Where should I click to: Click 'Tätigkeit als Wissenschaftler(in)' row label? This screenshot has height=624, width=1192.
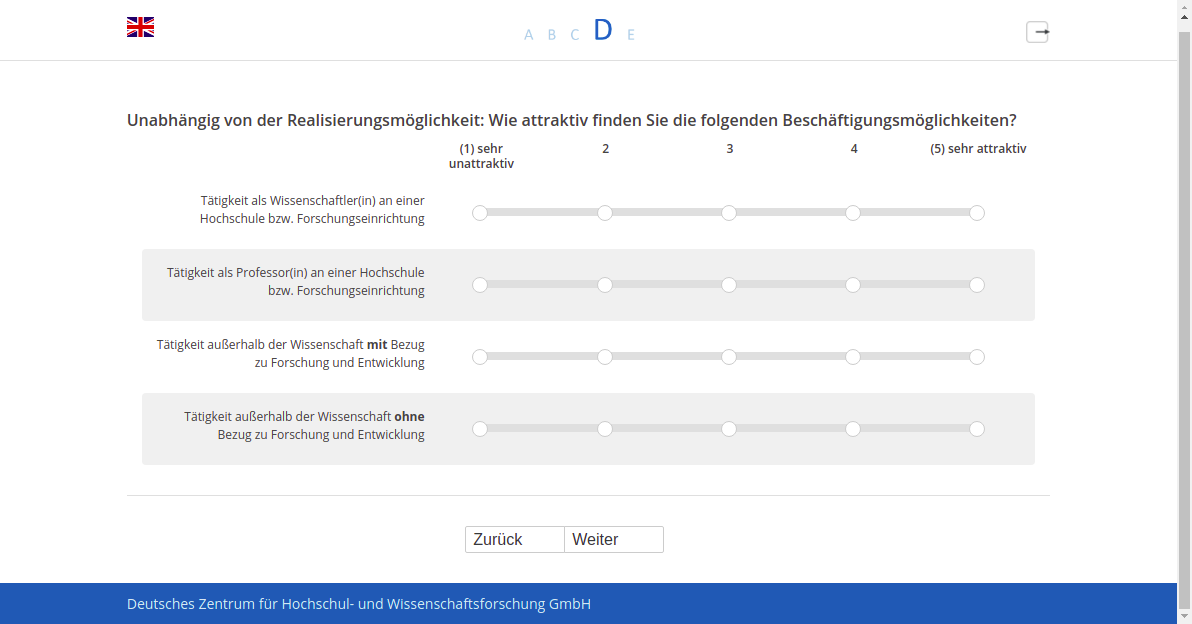pos(312,210)
